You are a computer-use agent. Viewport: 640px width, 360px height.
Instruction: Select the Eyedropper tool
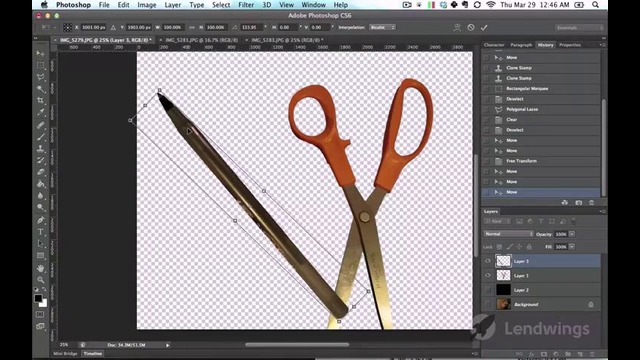[x=40, y=112]
